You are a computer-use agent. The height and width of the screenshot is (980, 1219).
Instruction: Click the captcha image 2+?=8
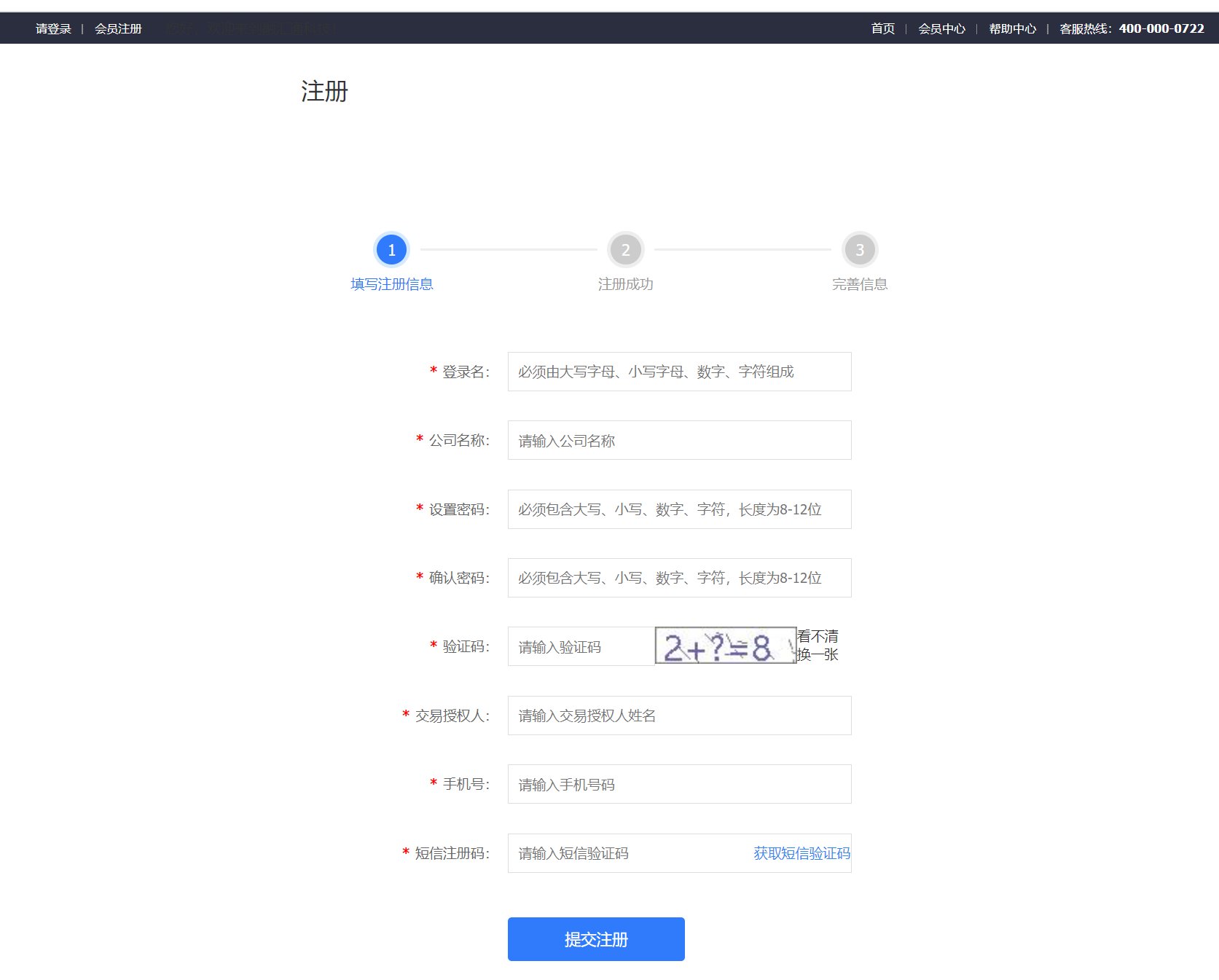(726, 646)
